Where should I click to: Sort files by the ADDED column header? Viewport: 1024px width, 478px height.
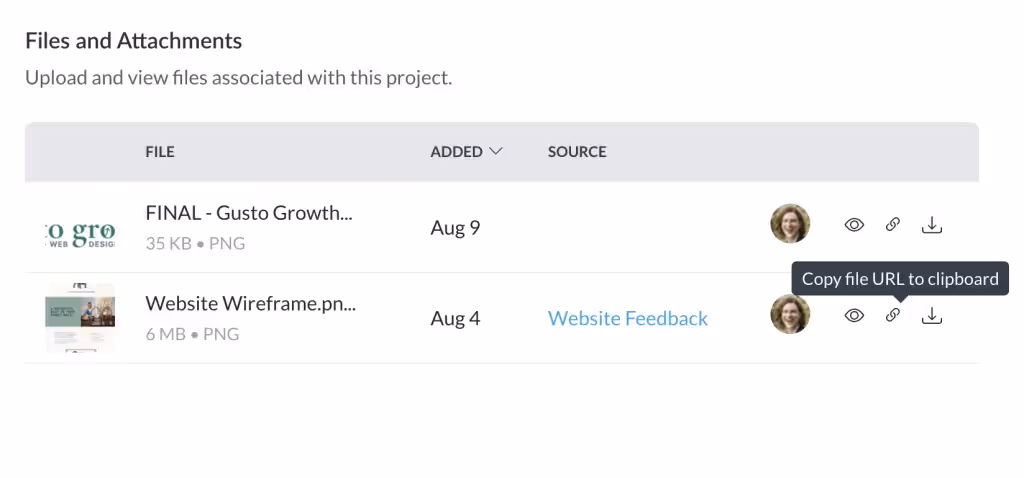coord(456,152)
